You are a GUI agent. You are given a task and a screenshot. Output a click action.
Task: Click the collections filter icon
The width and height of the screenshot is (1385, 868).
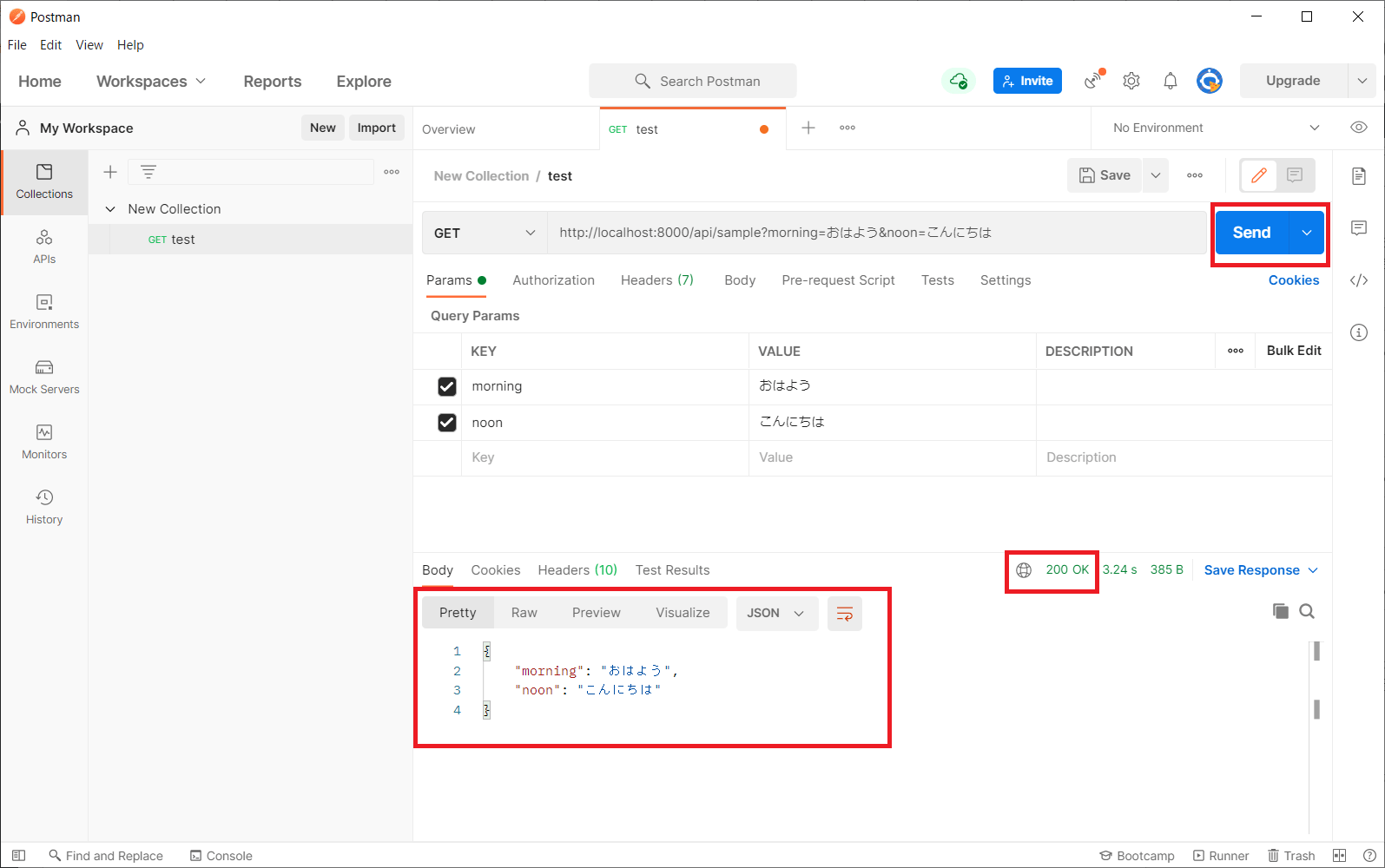pos(148,172)
